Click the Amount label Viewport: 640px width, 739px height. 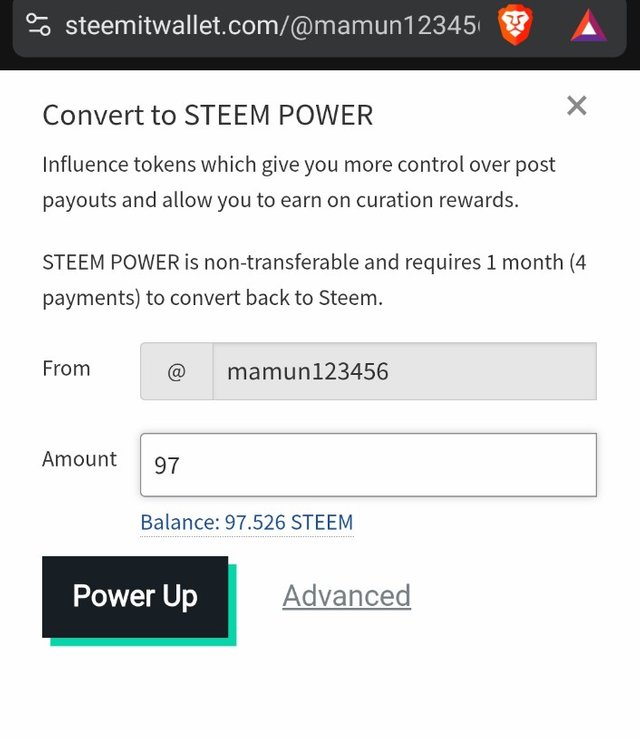click(x=79, y=459)
